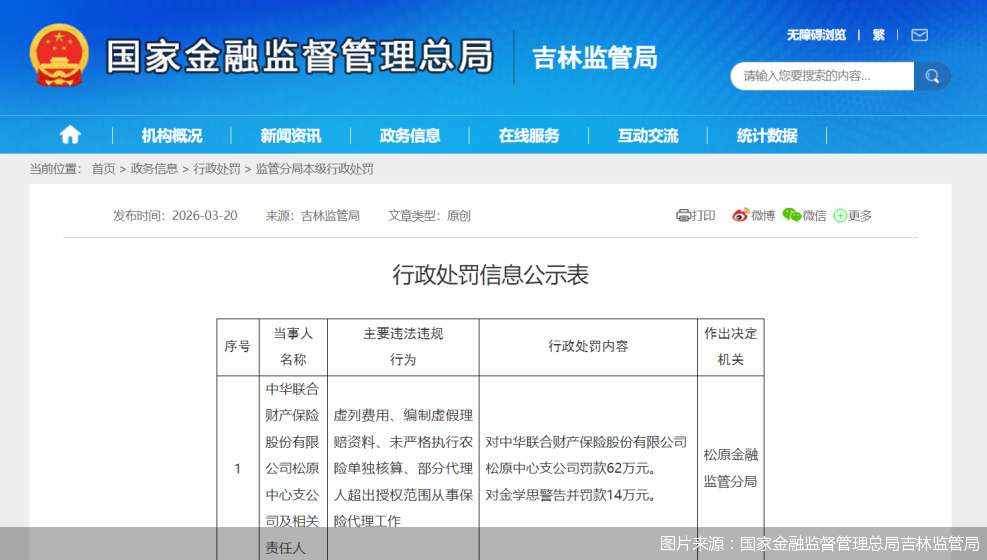Click the 中华联合财产保险 party name cell
Screen dimensions: 987x560
point(293,468)
